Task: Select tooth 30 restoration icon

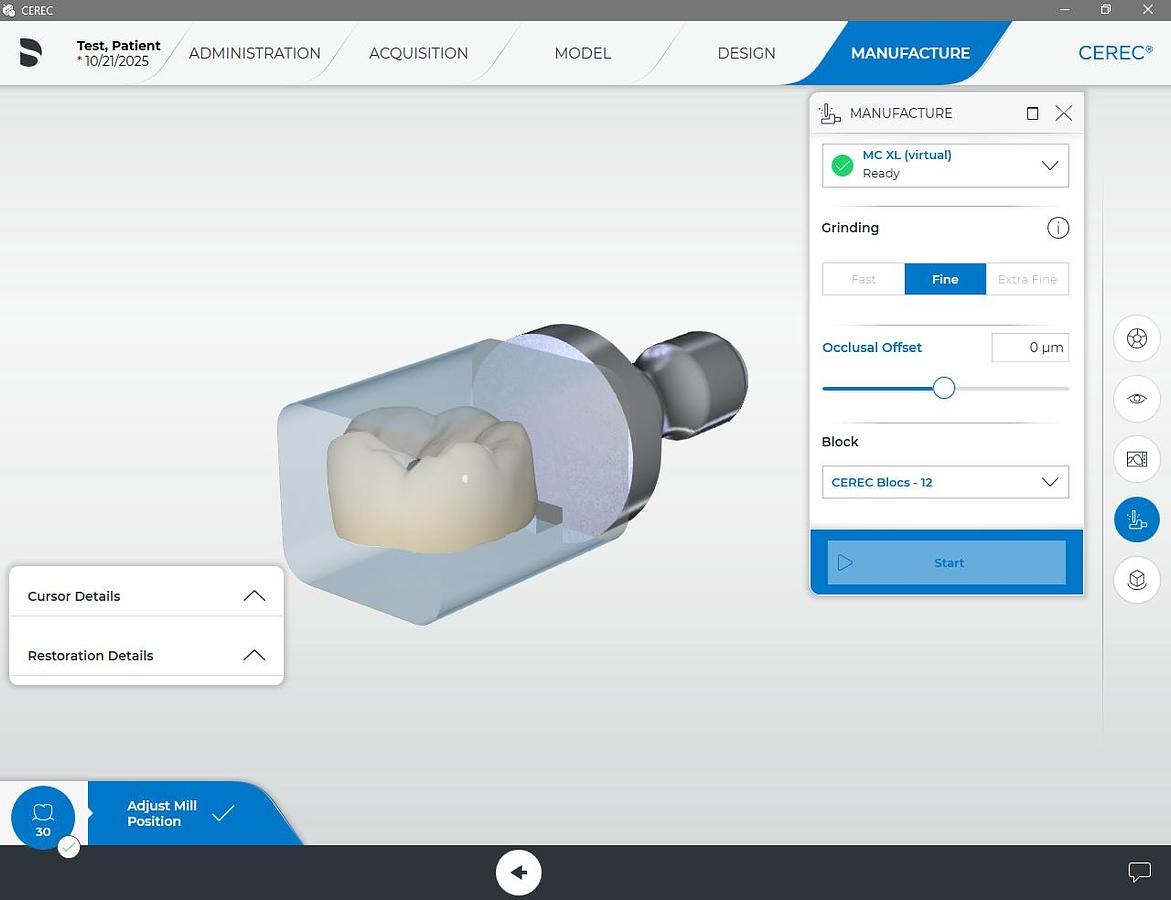Action: pyautogui.click(x=43, y=818)
